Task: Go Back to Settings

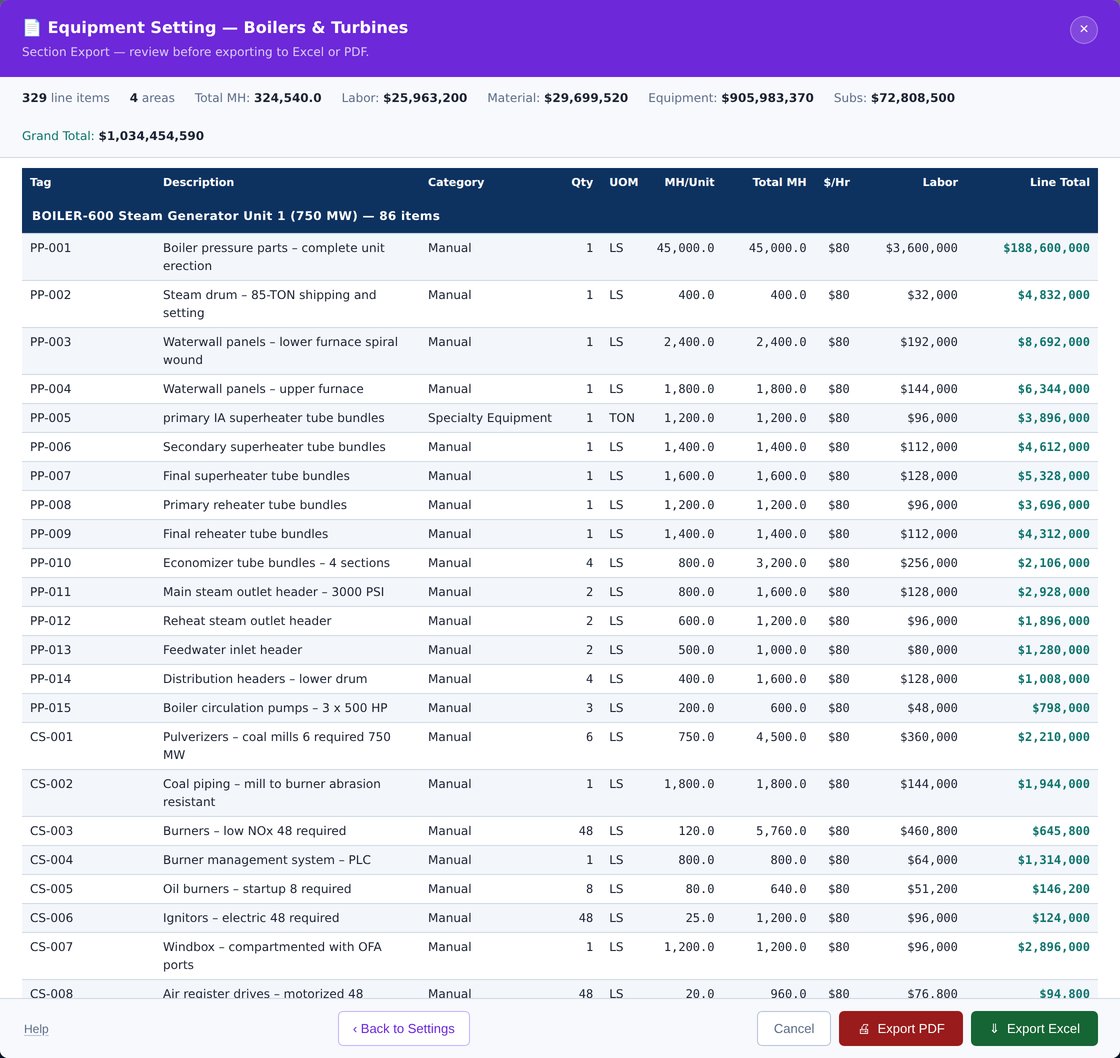Action: coord(404,1028)
